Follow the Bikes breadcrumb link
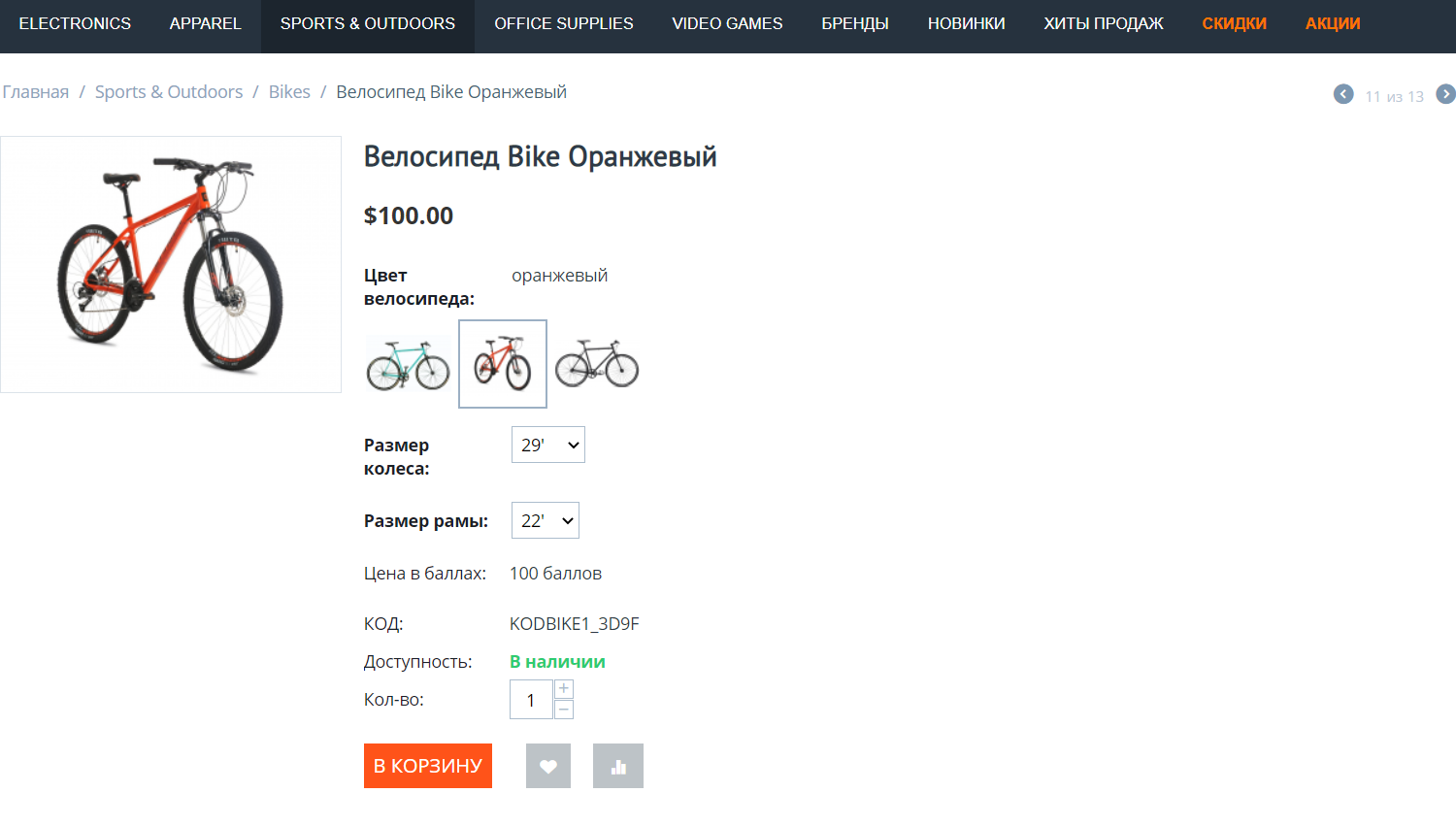This screenshot has width=1456, height=826. pyautogui.click(x=289, y=92)
